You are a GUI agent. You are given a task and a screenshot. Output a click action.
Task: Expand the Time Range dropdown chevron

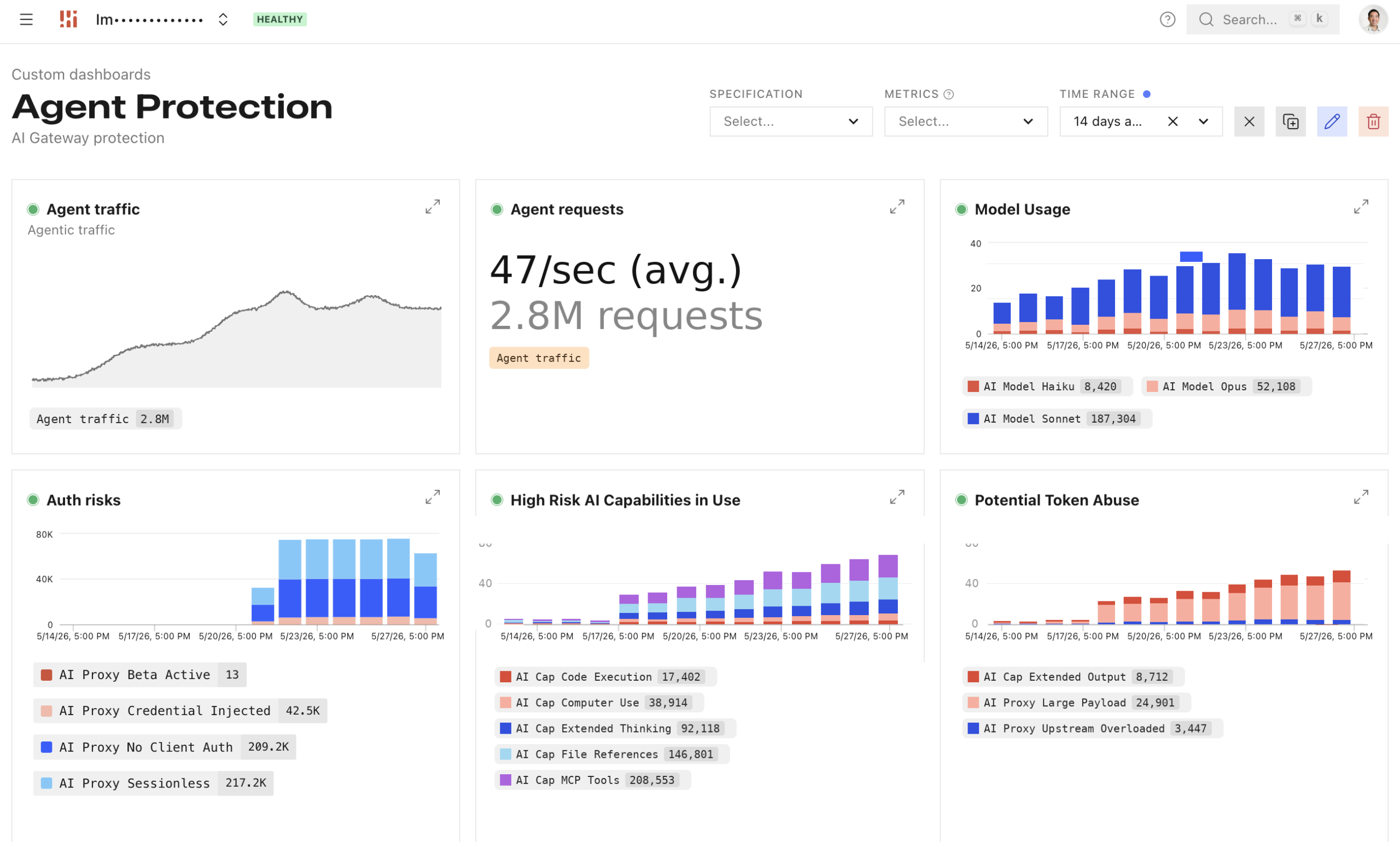(1203, 121)
